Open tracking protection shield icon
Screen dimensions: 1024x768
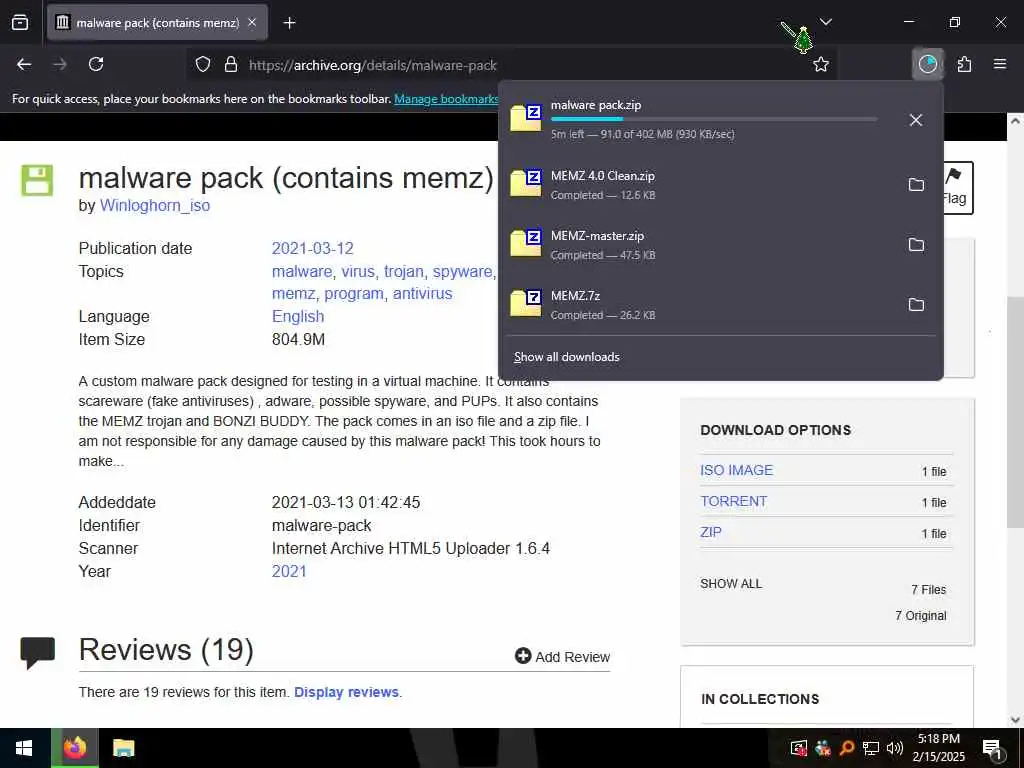pyautogui.click(x=203, y=65)
